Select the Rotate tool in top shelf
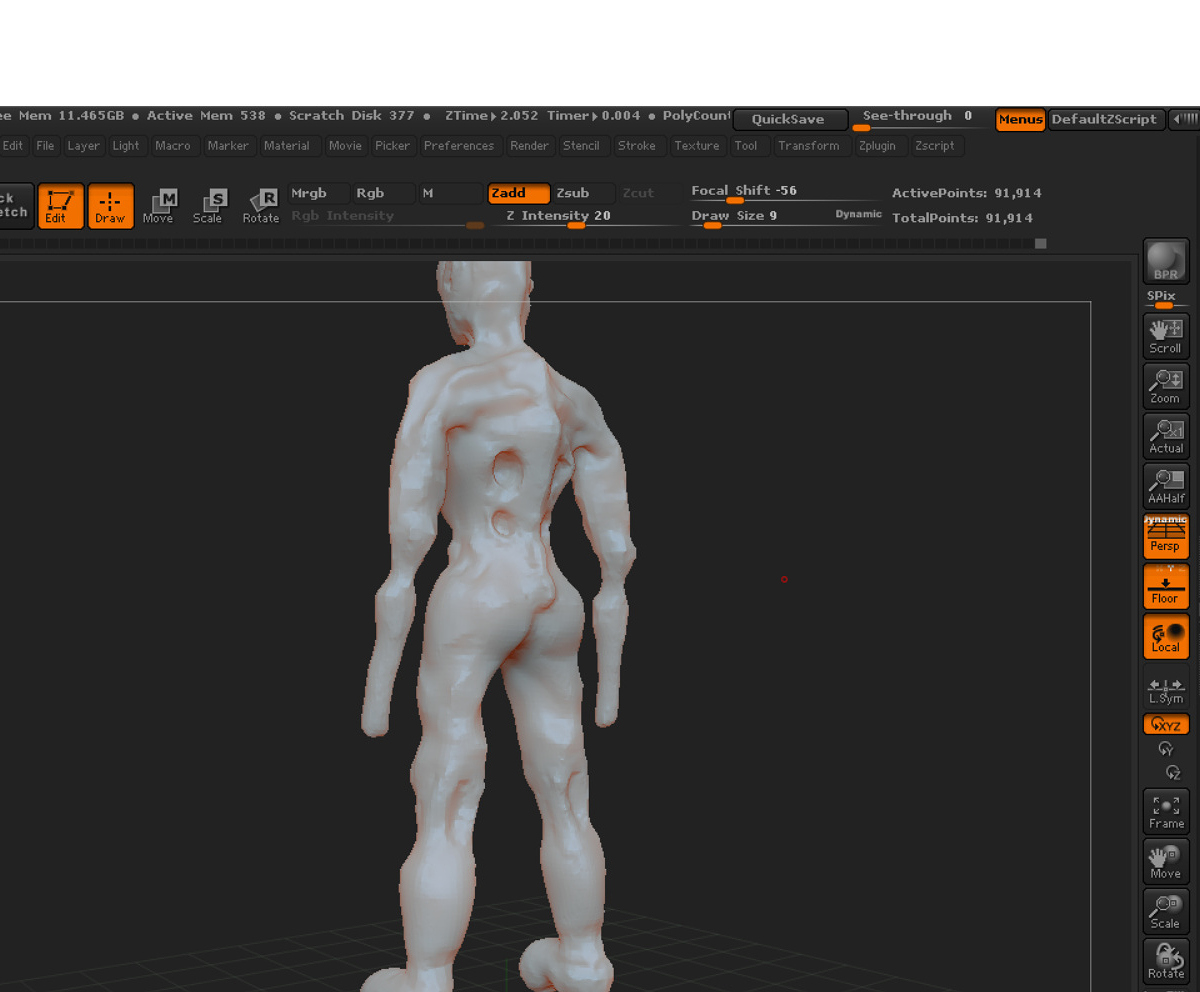Image resolution: width=1200 pixels, height=992 pixels. pyautogui.click(x=261, y=206)
